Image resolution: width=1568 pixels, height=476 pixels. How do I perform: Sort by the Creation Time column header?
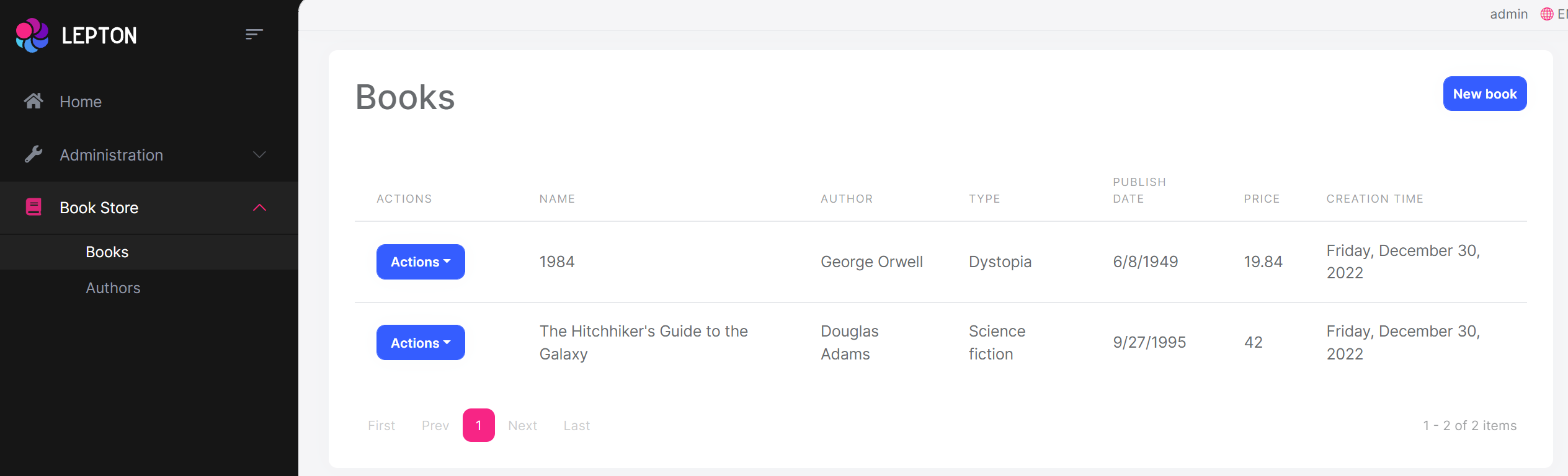click(x=1374, y=199)
